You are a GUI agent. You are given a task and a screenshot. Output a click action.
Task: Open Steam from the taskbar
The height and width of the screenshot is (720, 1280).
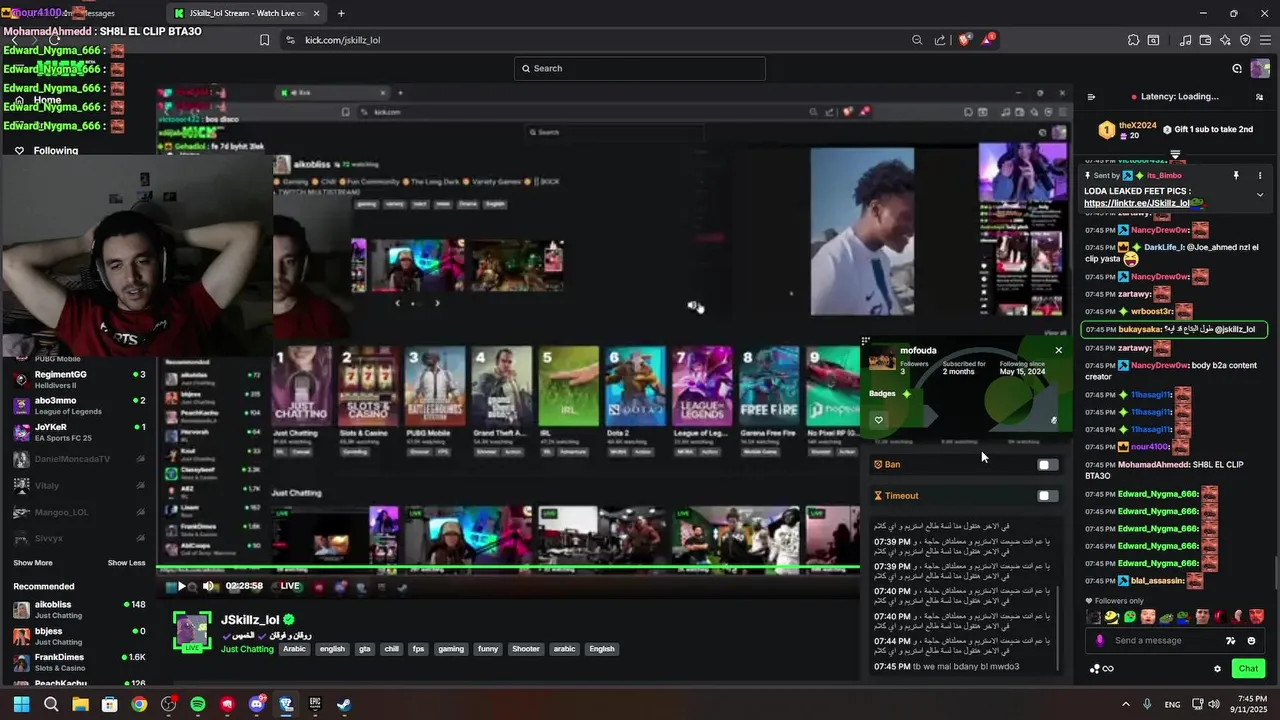344,704
